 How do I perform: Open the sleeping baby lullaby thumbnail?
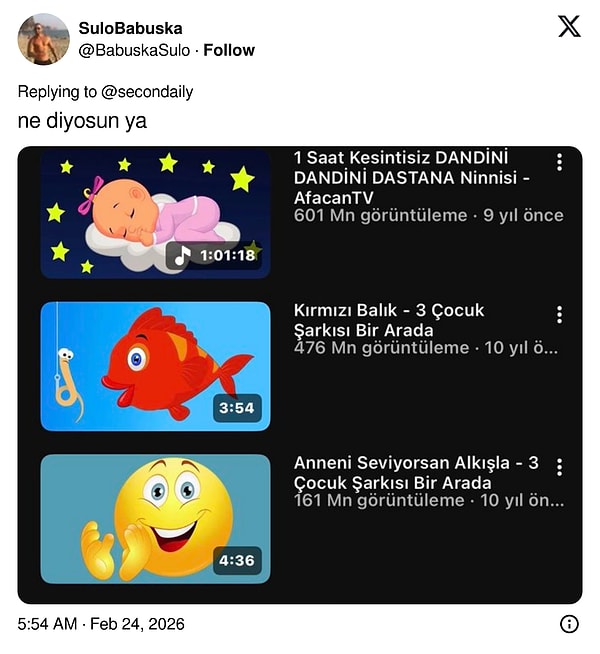[x=155, y=212]
